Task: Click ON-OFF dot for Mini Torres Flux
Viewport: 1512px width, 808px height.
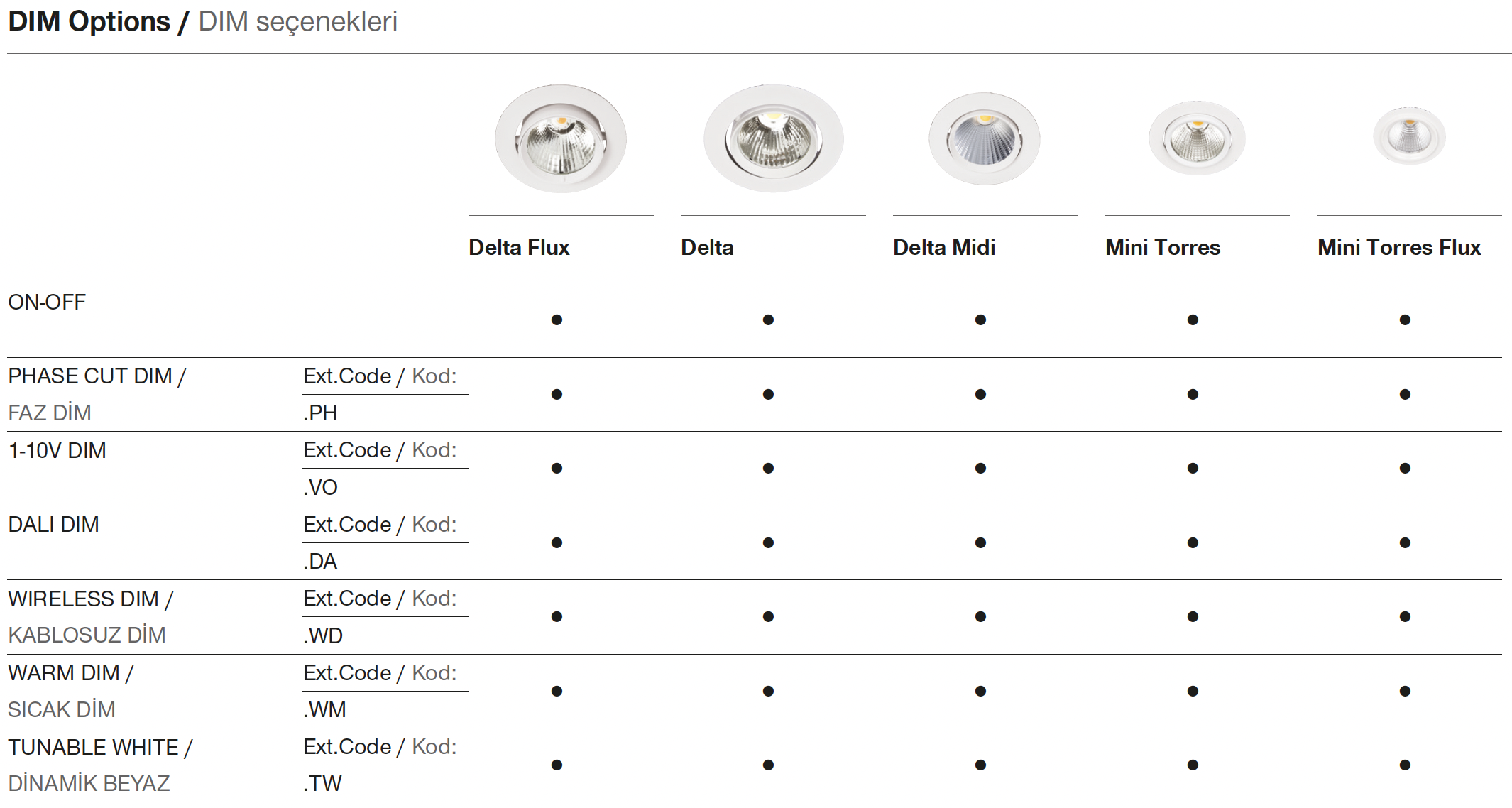Action: (x=1405, y=320)
